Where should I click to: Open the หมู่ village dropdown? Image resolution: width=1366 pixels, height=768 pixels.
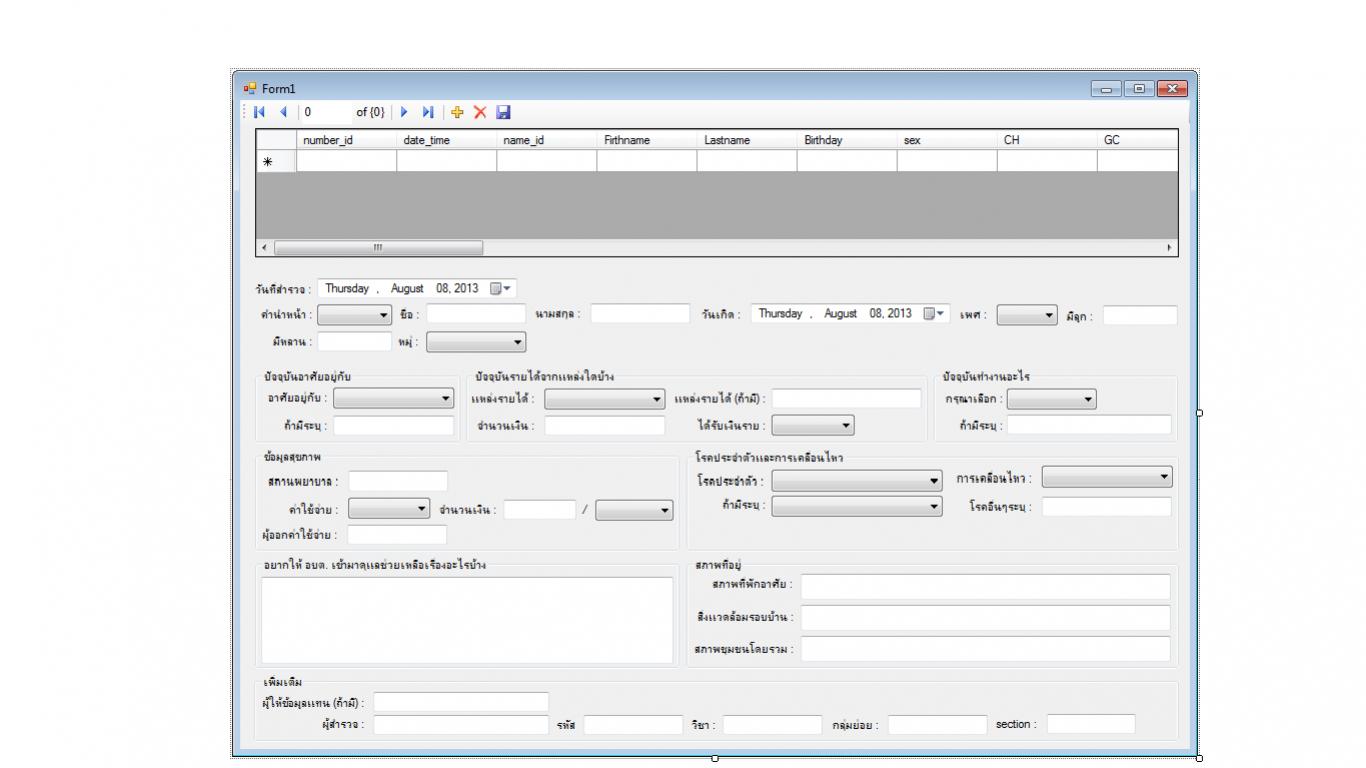[x=476, y=342]
